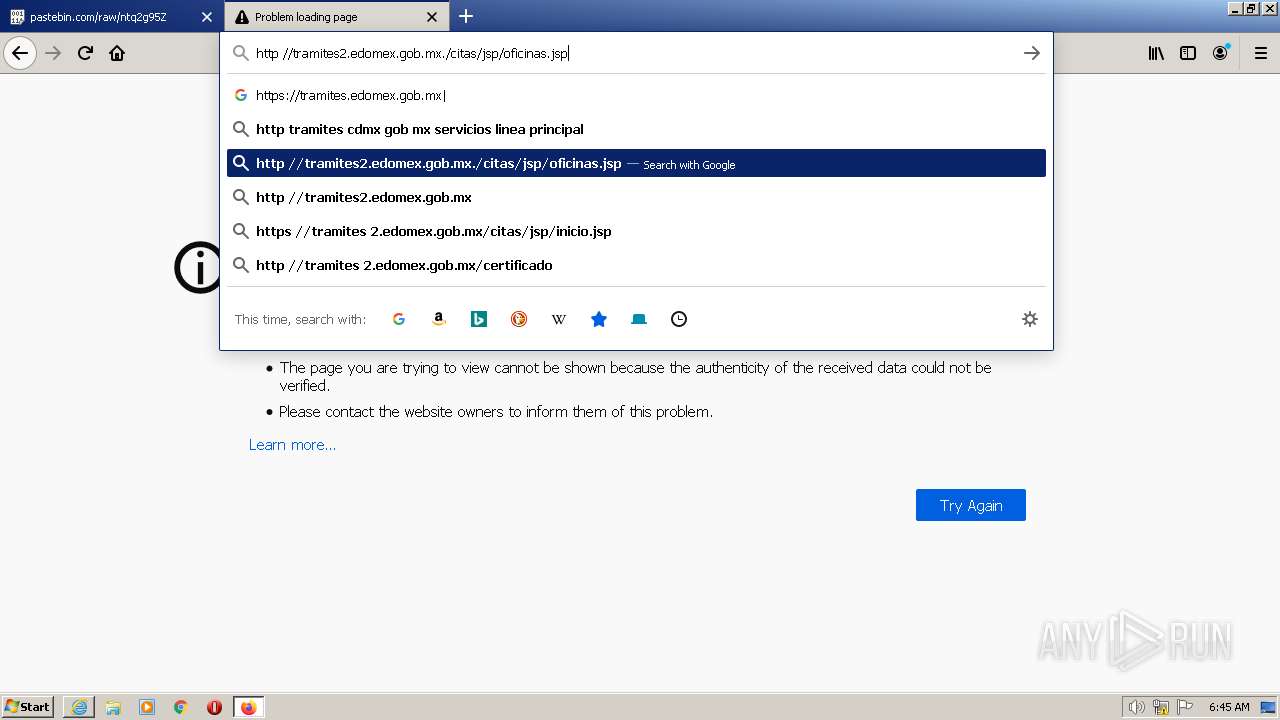
Task: Open the media player taskbar icon
Action: [147, 707]
